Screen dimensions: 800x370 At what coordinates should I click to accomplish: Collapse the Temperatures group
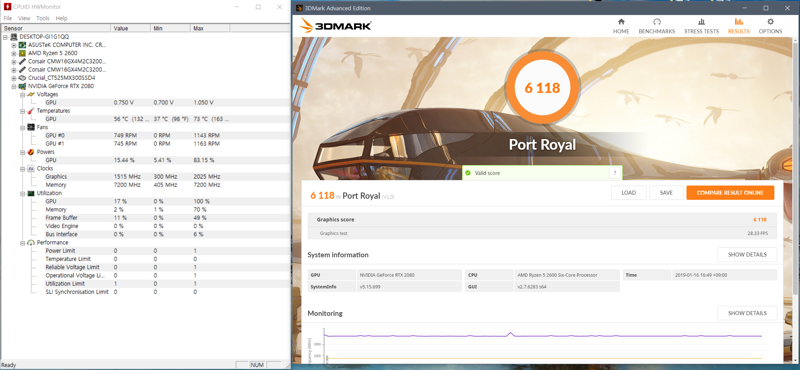(x=22, y=111)
